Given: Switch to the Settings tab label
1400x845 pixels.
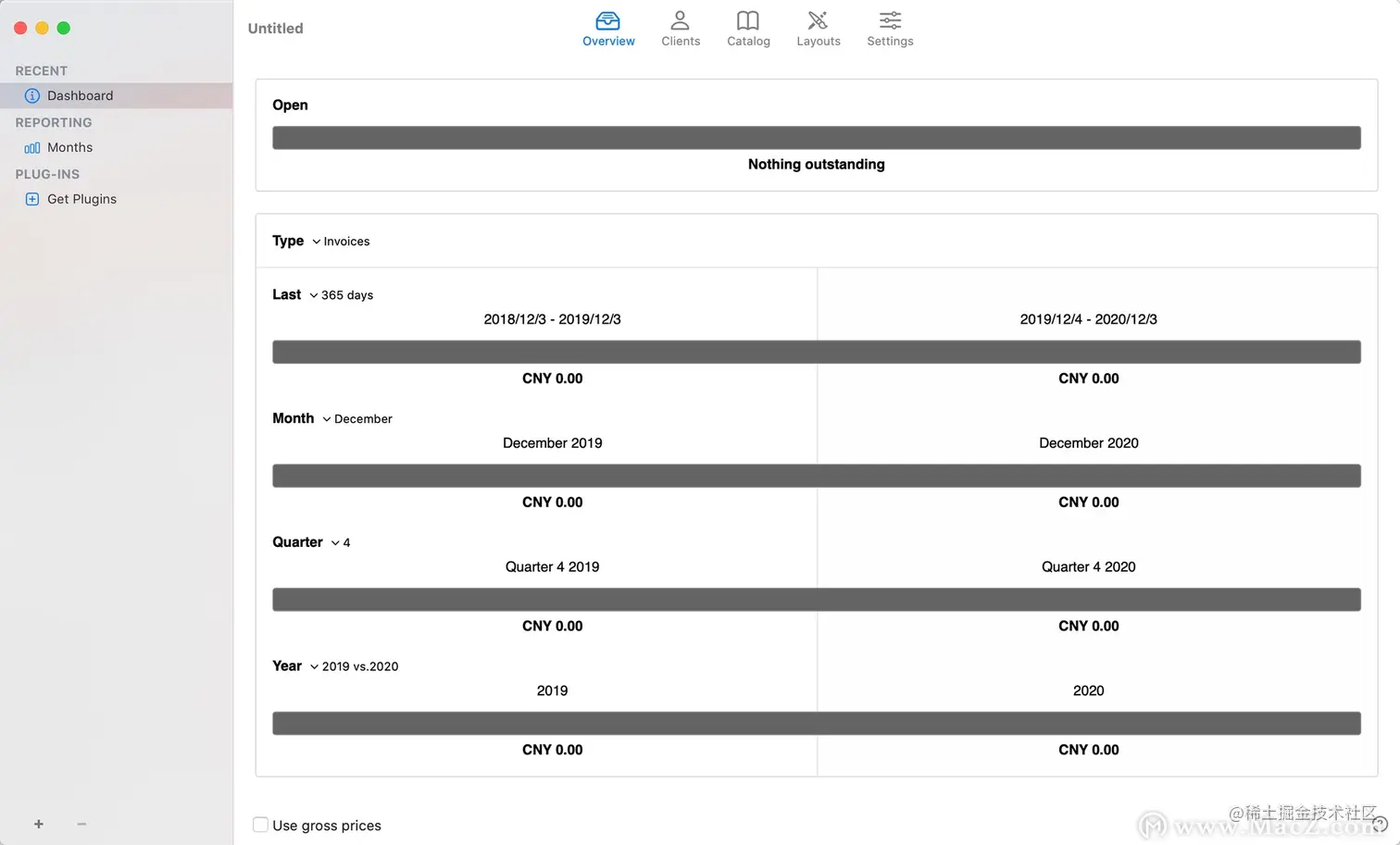Looking at the screenshot, I should 890,42.
